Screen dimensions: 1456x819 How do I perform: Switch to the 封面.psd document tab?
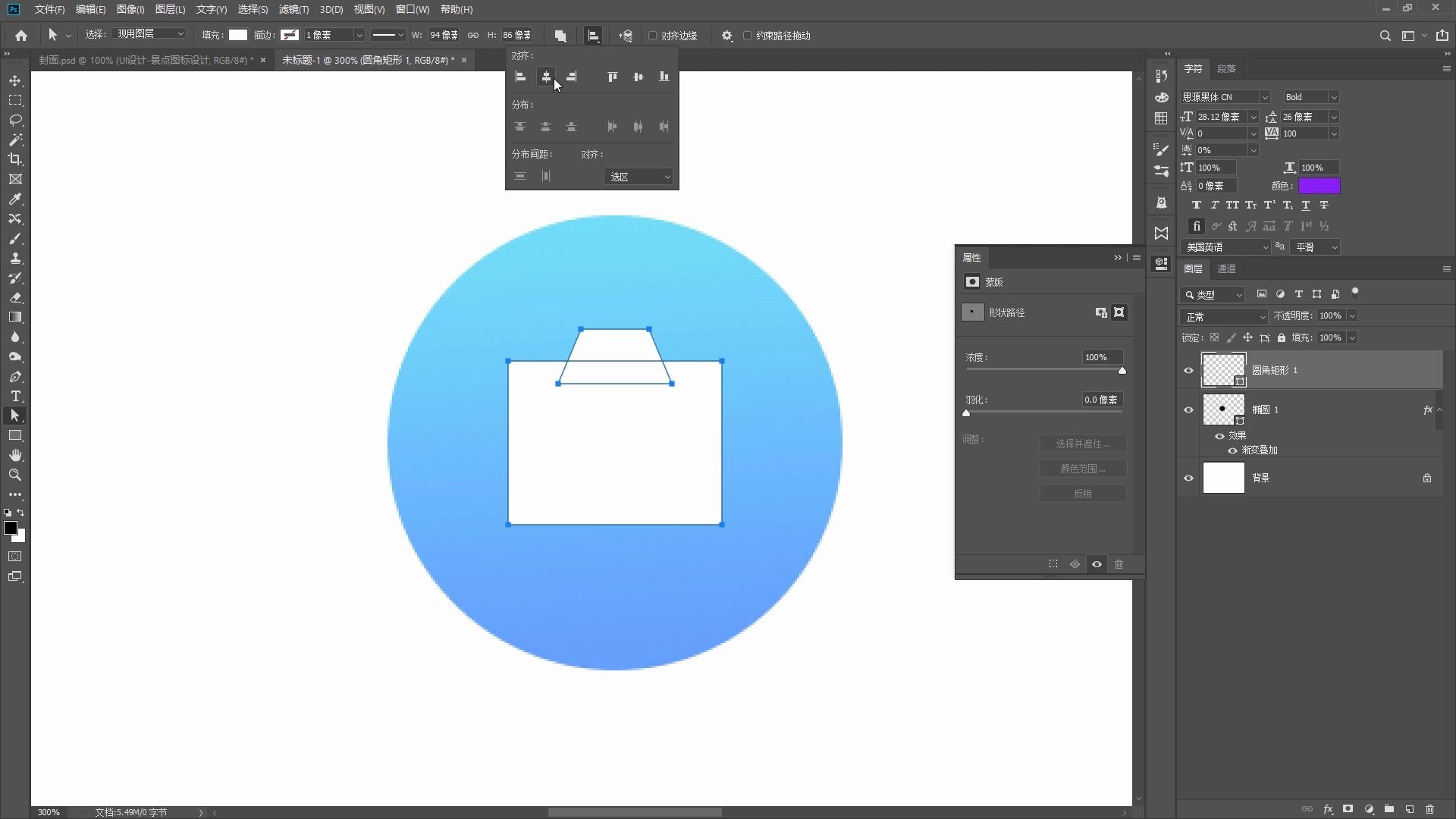click(x=145, y=60)
